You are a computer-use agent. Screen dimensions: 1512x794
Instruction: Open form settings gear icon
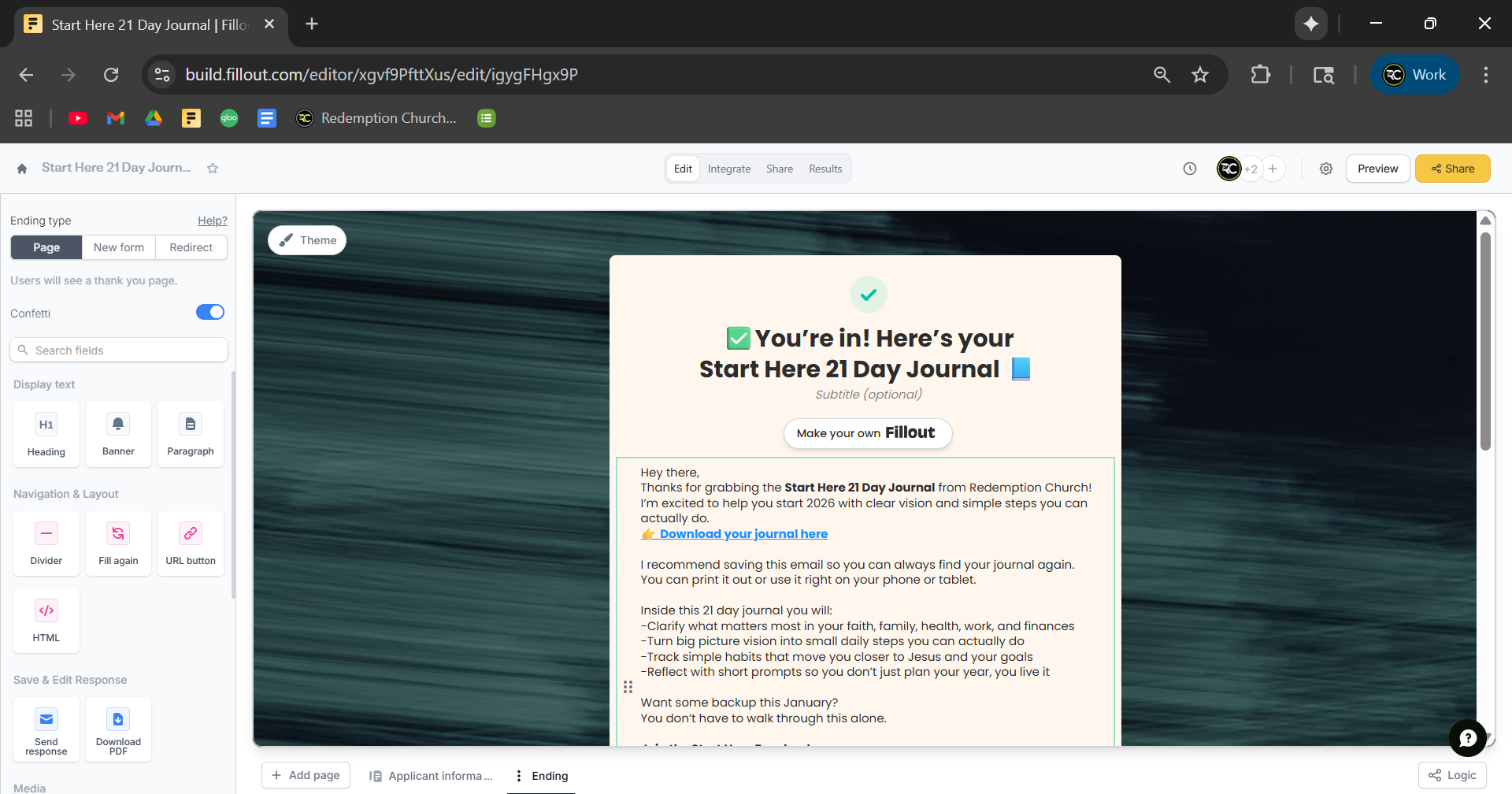(x=1326, y=169)
